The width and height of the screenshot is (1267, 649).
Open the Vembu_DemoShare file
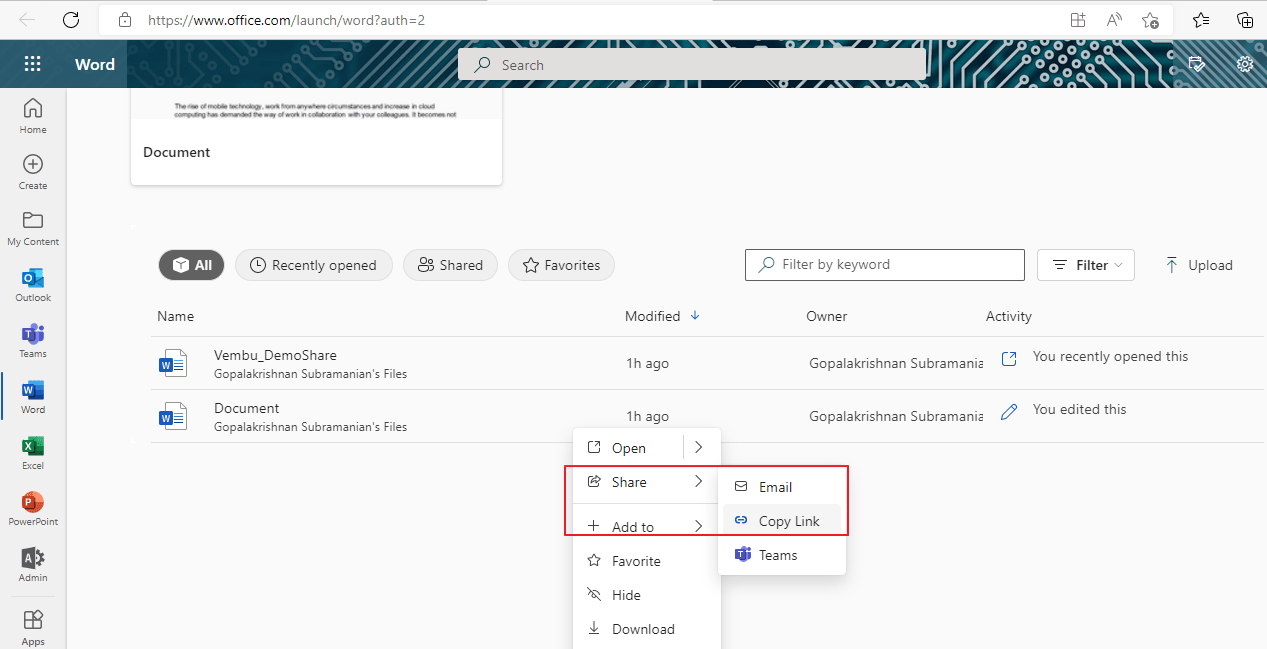tap(275, 355)
